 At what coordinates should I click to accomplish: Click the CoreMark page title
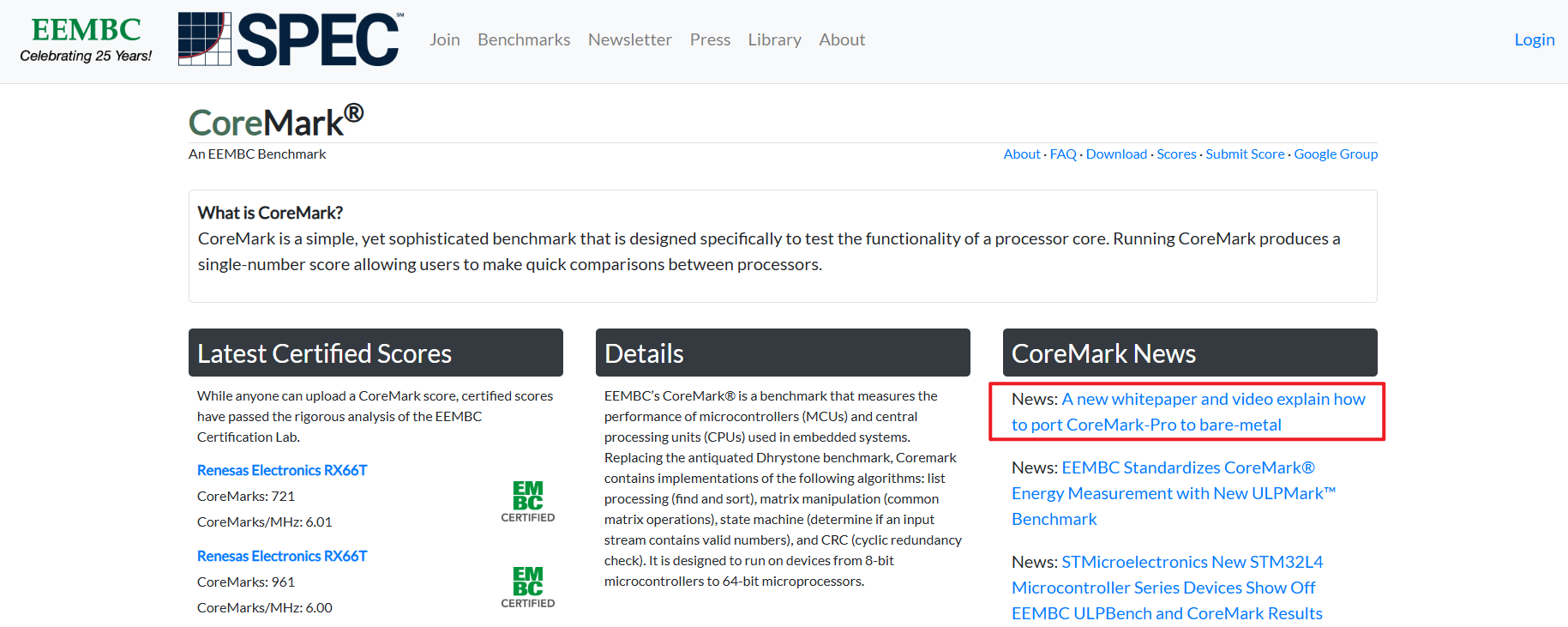[x=276, y=121]
